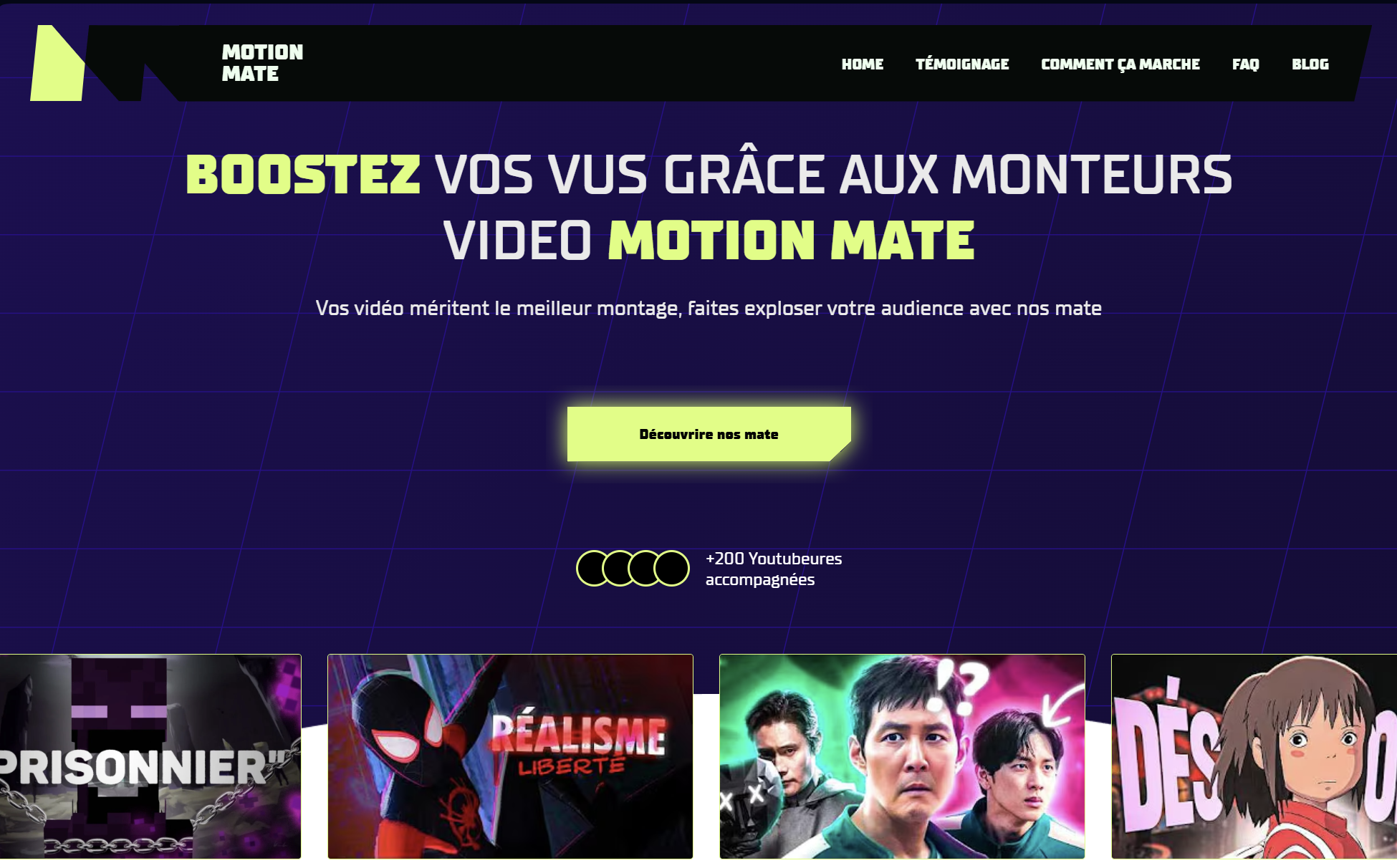Viewport: 1397px width, 868px height.
Task: Open the Prisonnier Minecraft thumbnail
Action: point(150,756)
